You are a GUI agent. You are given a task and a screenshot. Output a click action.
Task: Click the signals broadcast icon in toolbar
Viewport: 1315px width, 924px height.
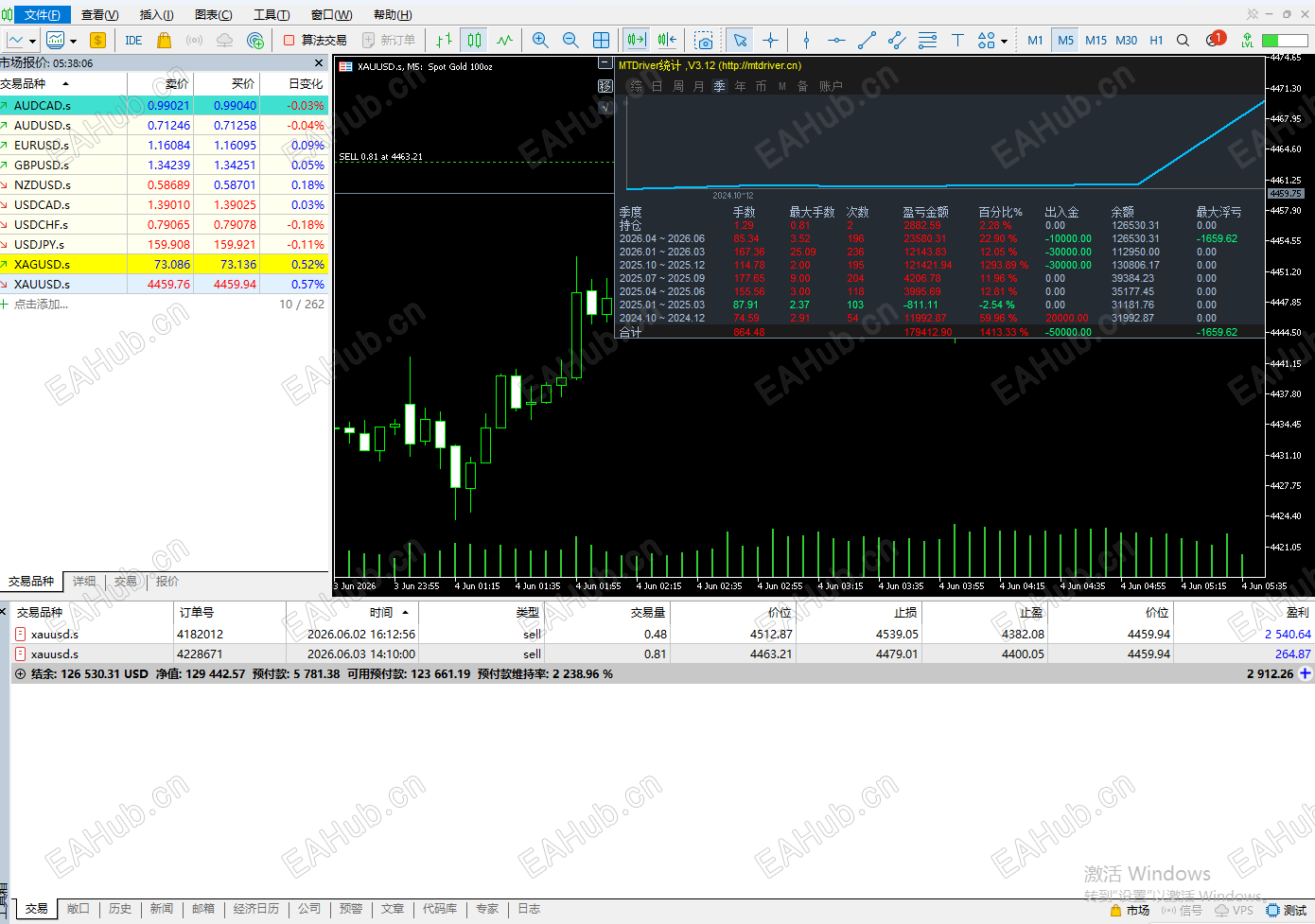[x=194, y=40]
